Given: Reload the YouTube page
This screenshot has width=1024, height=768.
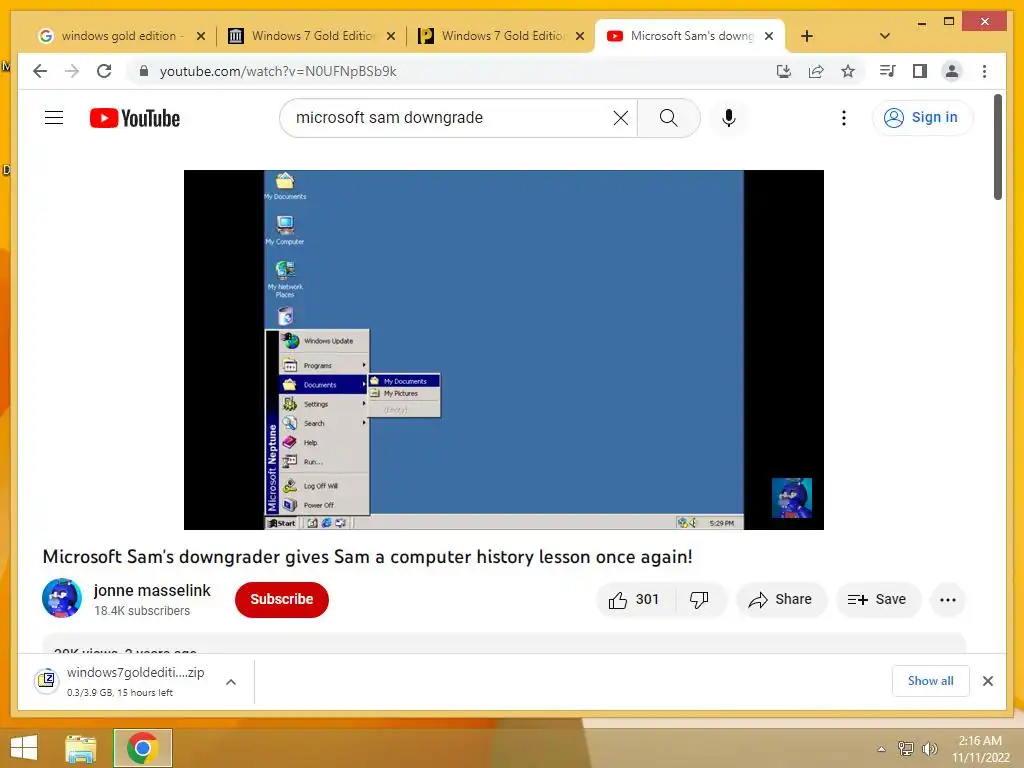Looking at the screenshot, I should pos(104,71).
